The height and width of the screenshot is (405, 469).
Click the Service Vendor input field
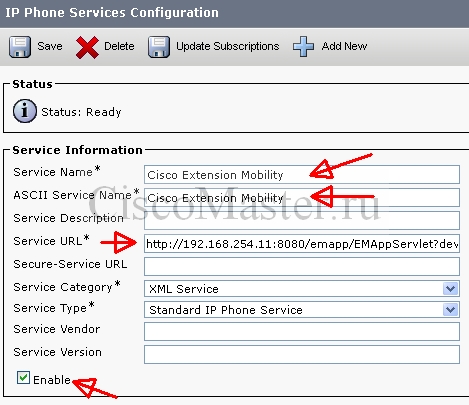pos(302,331)
